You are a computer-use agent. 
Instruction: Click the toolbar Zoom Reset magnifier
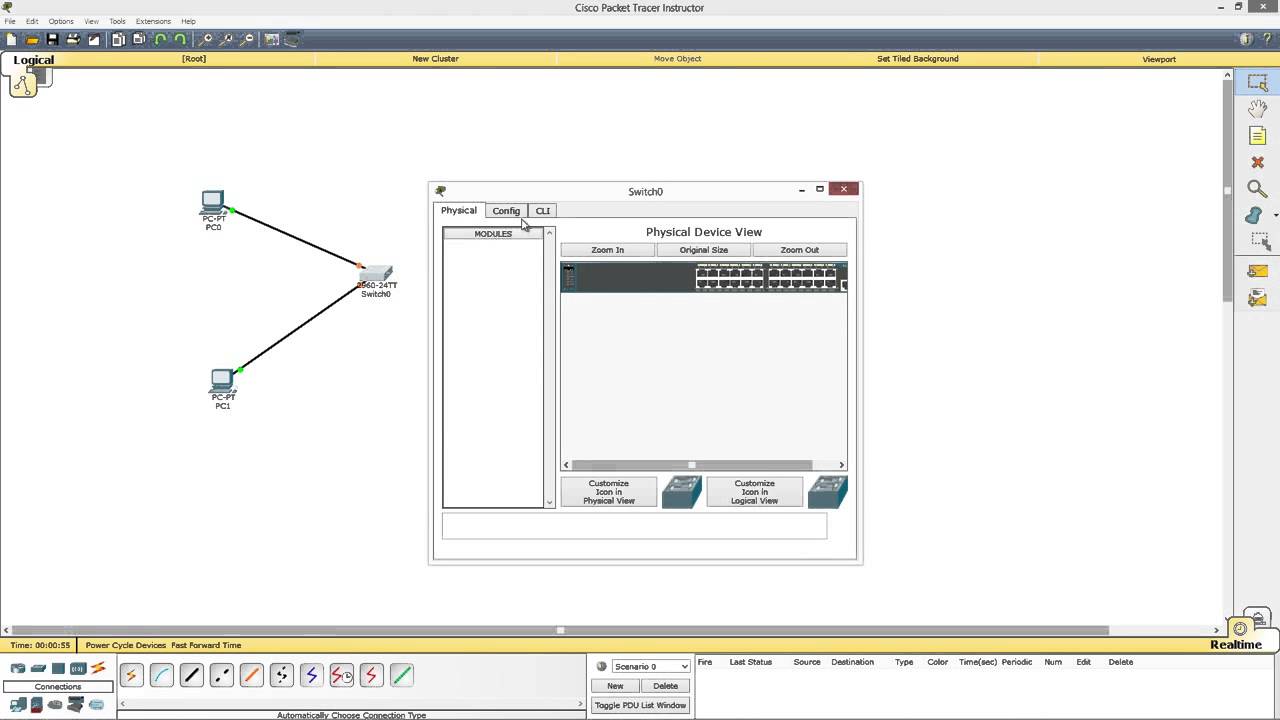[226, 40]
